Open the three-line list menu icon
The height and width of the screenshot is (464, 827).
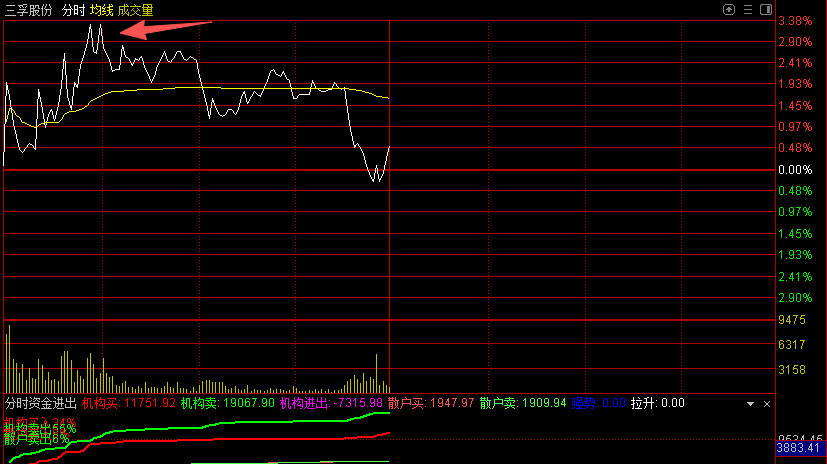click(747, 9)
